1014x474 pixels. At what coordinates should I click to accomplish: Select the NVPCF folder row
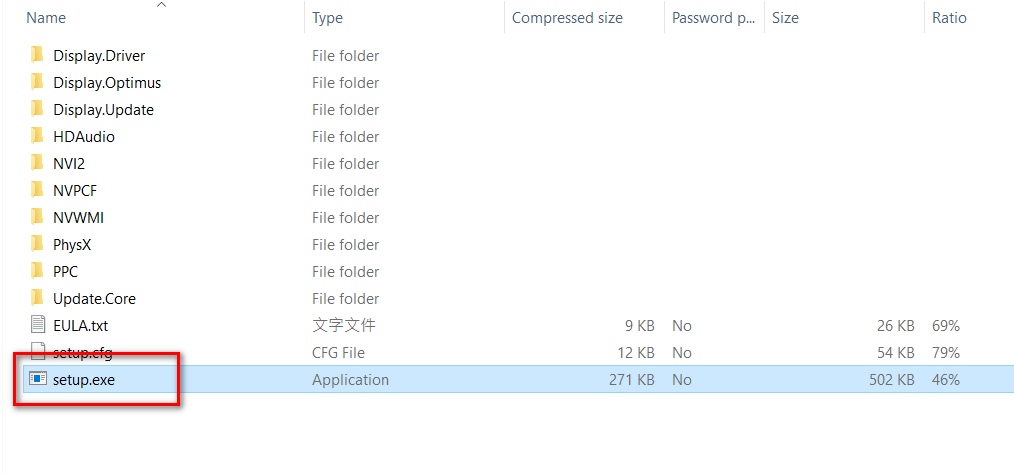coord(507,191)
